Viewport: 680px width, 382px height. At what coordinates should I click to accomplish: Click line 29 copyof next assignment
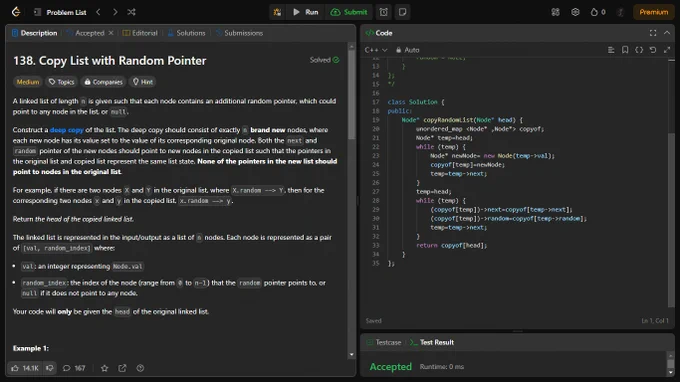point(501,209)
